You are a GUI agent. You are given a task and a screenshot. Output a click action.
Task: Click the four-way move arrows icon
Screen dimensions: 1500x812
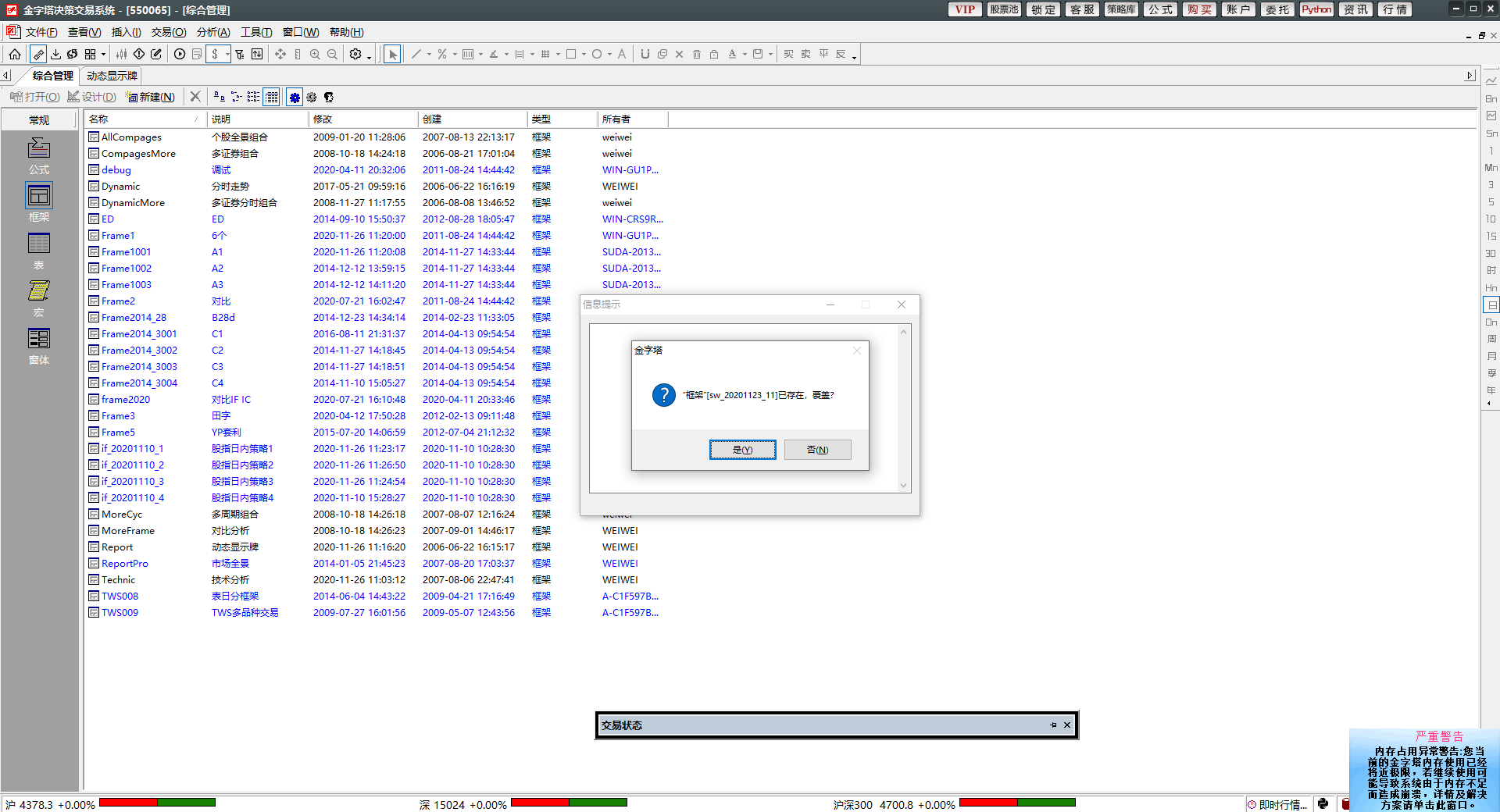pos(280,54)
